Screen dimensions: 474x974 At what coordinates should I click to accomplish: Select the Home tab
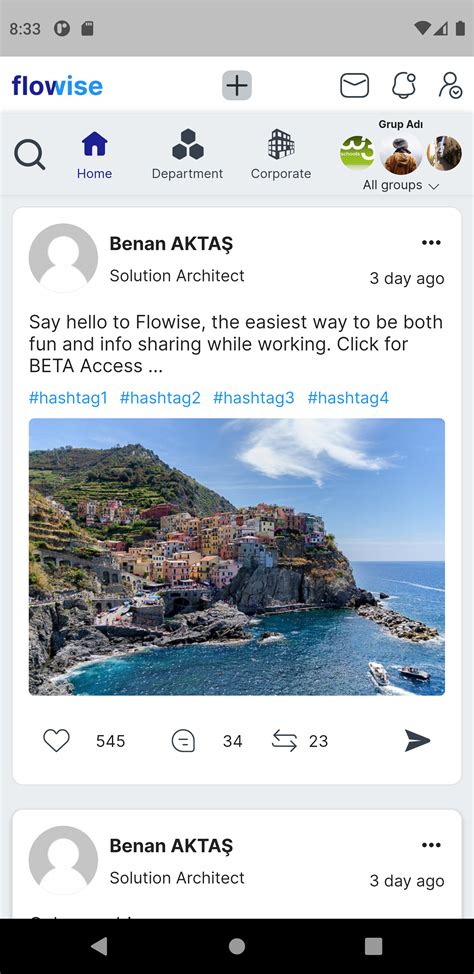[x=94, y=155]
